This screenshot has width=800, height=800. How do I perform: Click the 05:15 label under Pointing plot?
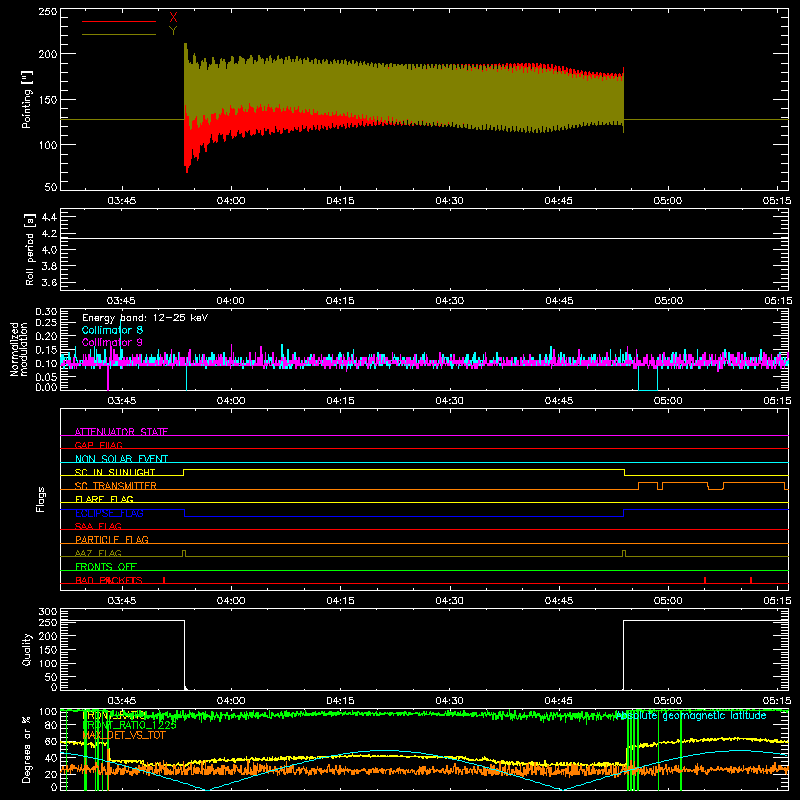point(777,201)
